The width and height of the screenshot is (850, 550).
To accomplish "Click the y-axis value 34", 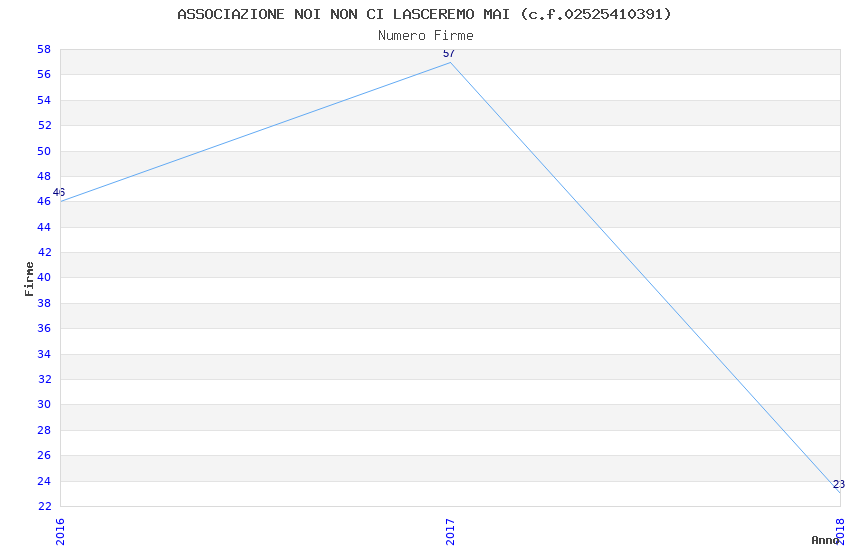I will pyautogui.click(x=44, y=354).
